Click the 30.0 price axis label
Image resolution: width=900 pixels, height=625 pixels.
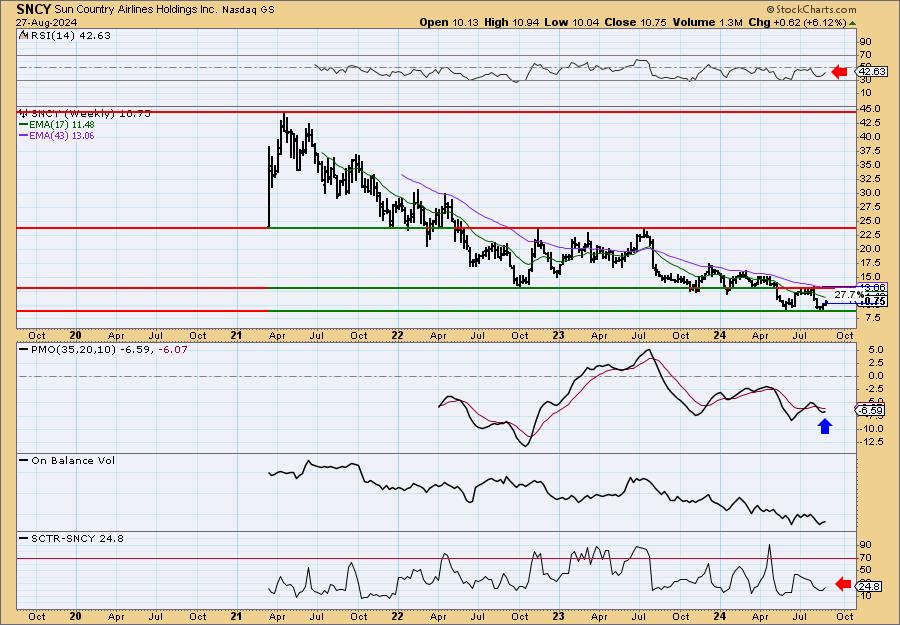click(x=869, y=193)
